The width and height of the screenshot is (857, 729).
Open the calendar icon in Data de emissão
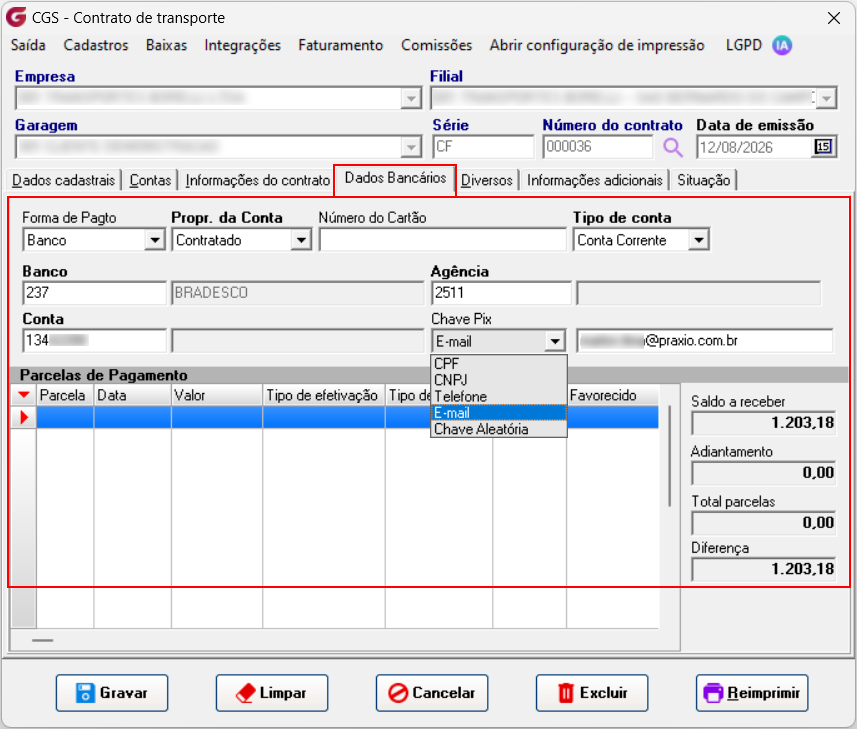823,146
